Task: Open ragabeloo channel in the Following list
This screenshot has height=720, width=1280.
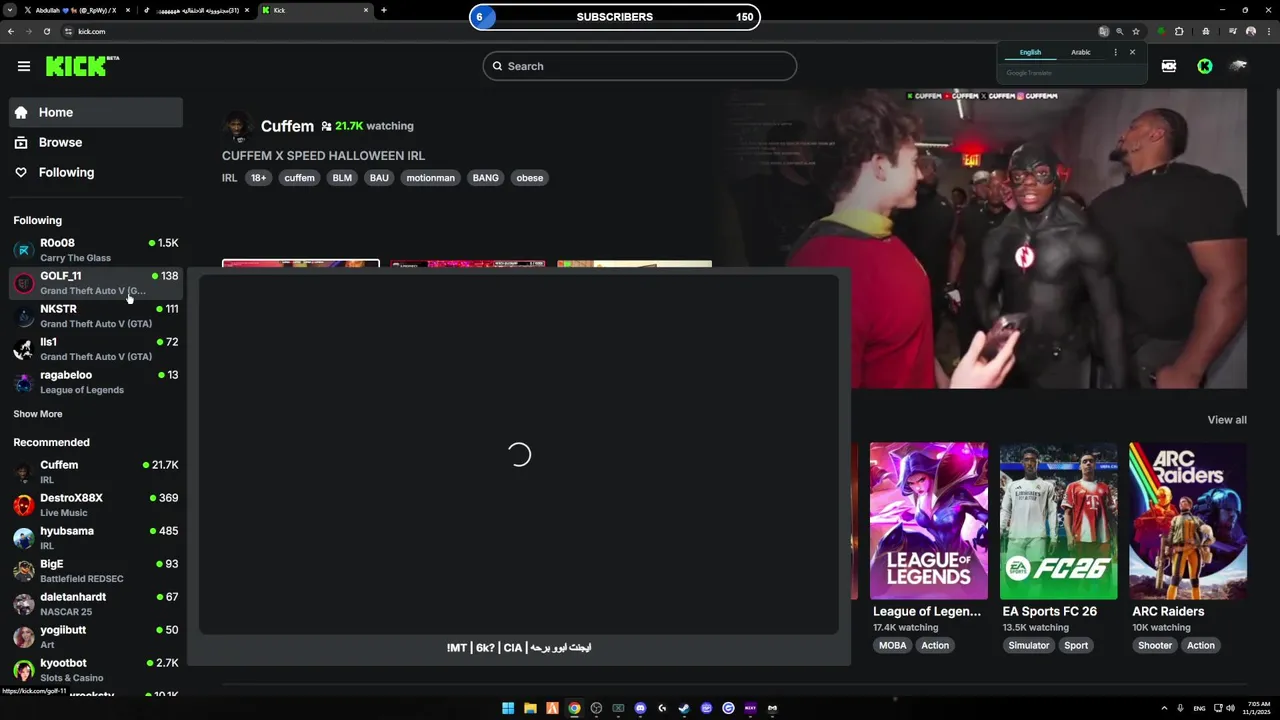Action: (96, 382)
